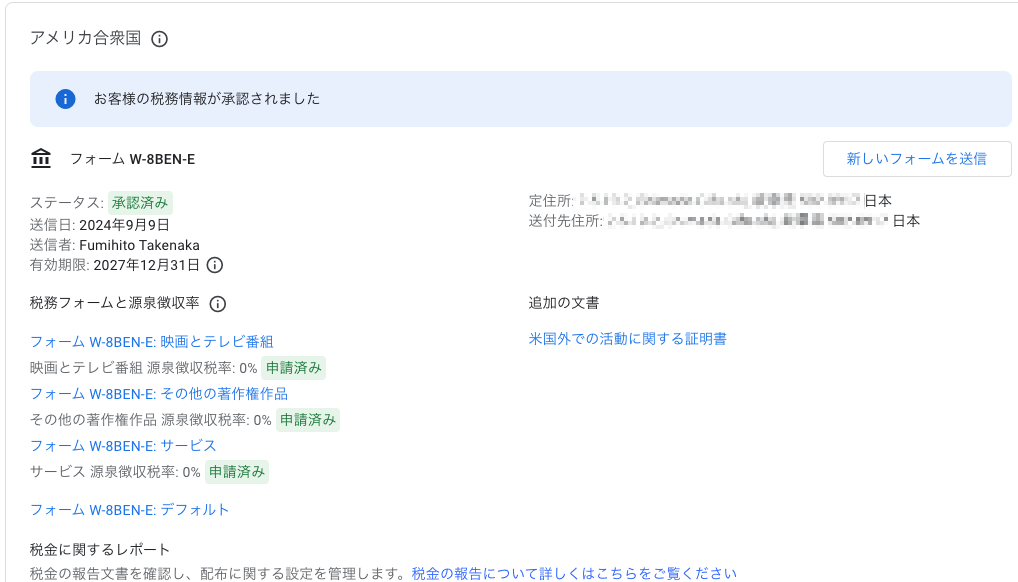The image size is (1018, 582).
Task: Click info icon next to アメリカ合衆国
Action: coord(159,39)
